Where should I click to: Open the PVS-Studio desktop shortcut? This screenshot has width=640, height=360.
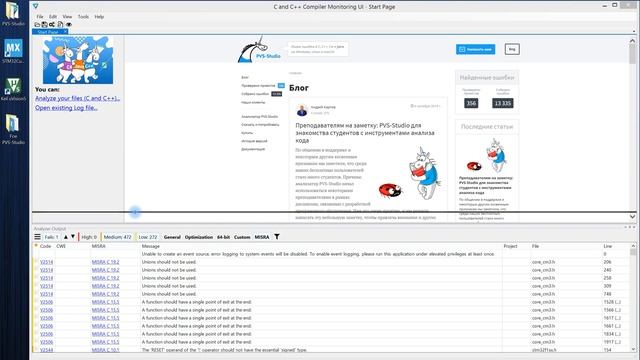13,14
